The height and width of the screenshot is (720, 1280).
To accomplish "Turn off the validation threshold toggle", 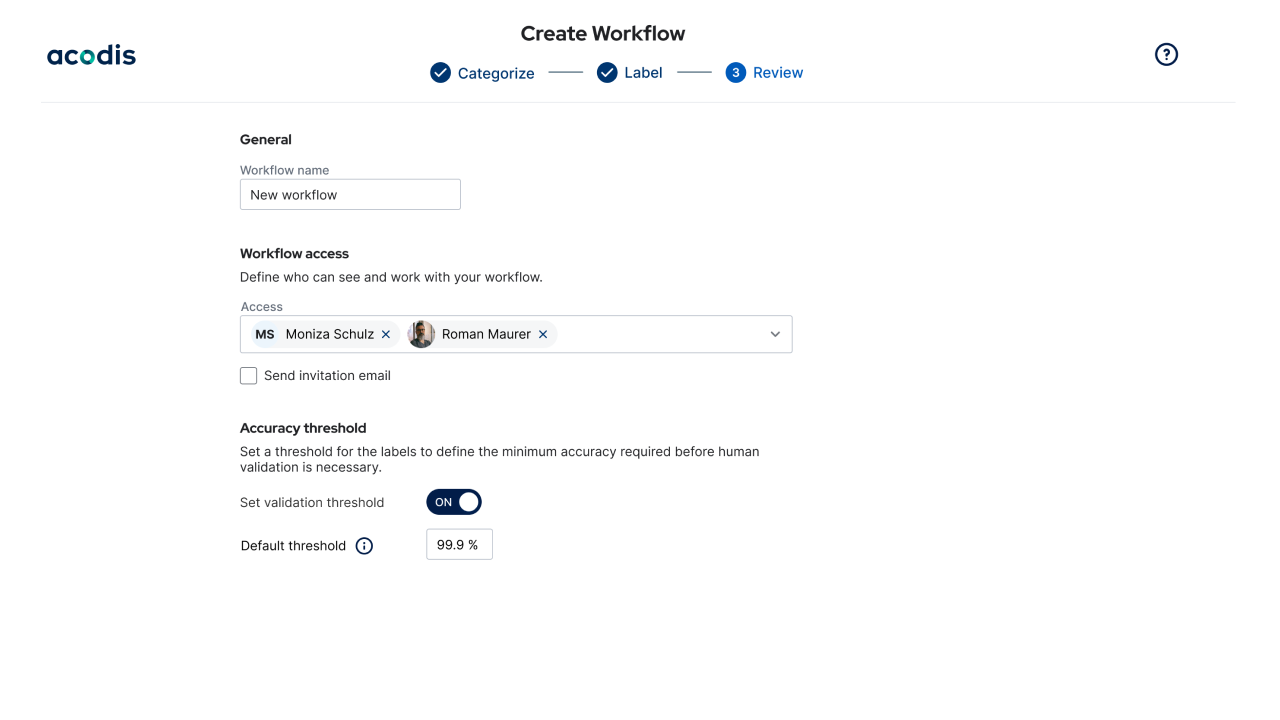I will pos(454,502).
